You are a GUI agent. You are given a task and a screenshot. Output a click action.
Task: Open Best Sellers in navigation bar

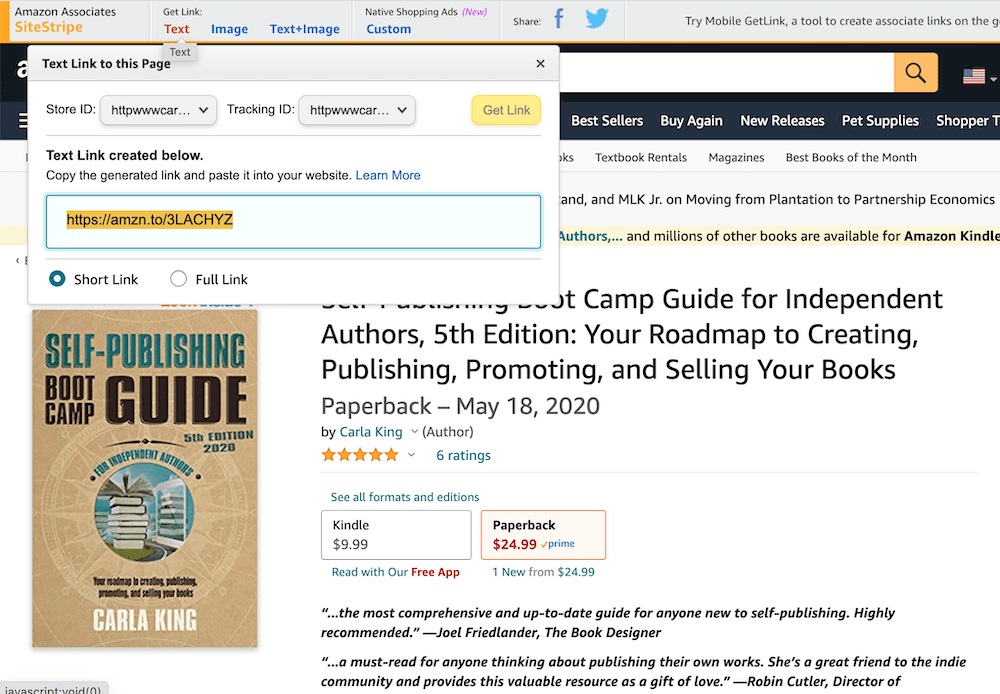(x=607, y=121)
